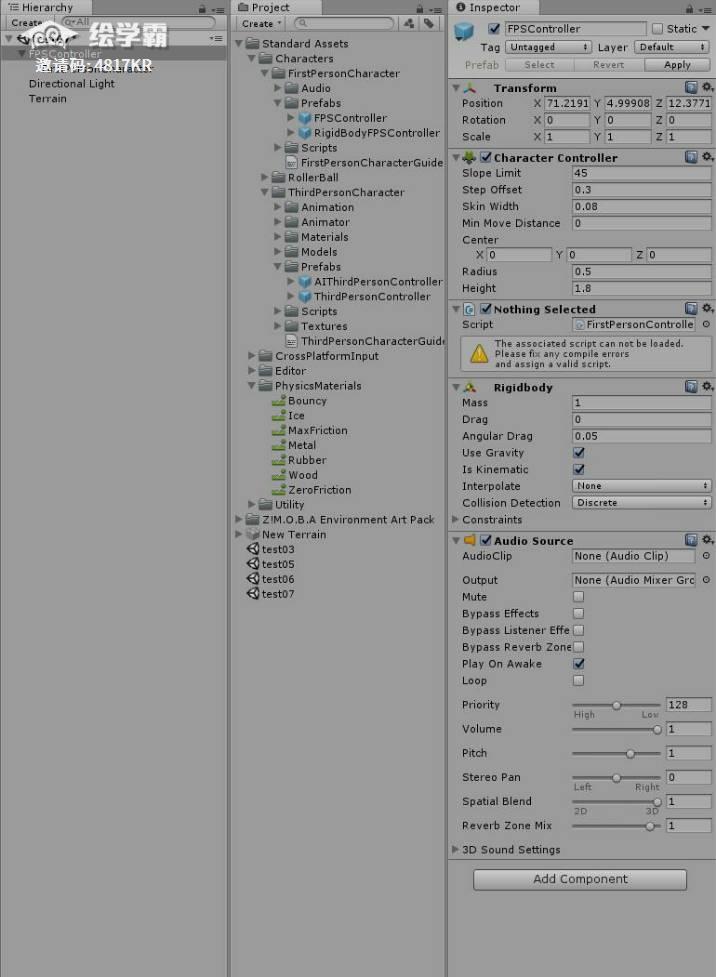Viewport: 716px width, 977px height.
Task: Open script component gear settings menu
Action: (707, 308)
